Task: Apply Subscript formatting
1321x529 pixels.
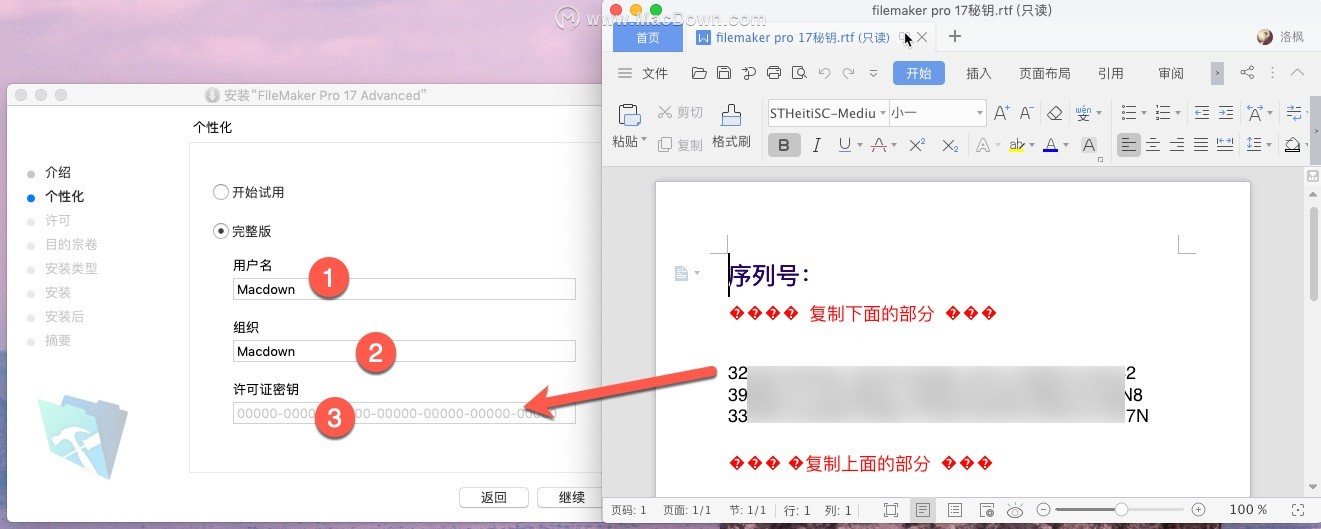Action: pos(950,145)
